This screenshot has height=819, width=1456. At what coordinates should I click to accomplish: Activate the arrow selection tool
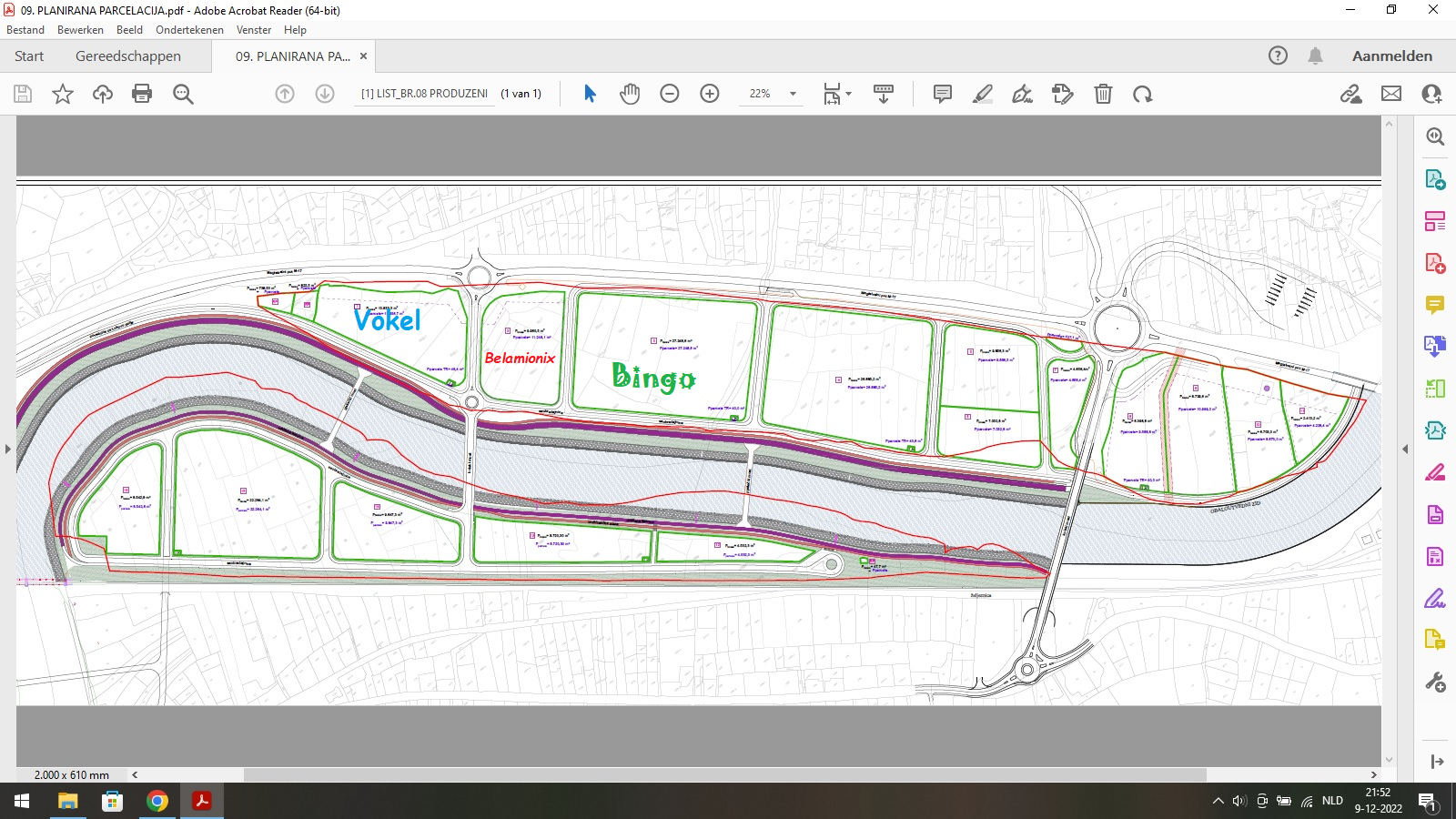coord(590,94)
